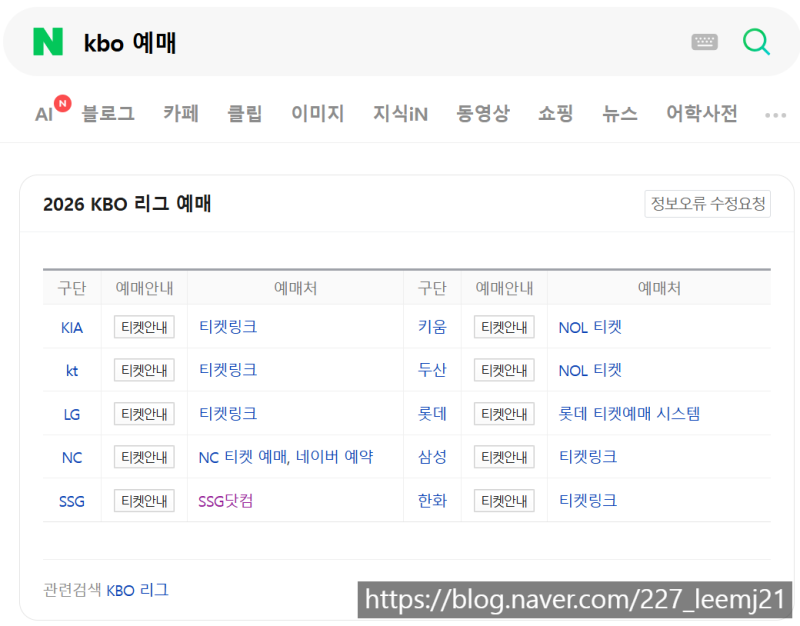Switch to the 클립 tab
The width and height of the screenshot is (800, 626).
pyautogui.click(x=244, y=113)
